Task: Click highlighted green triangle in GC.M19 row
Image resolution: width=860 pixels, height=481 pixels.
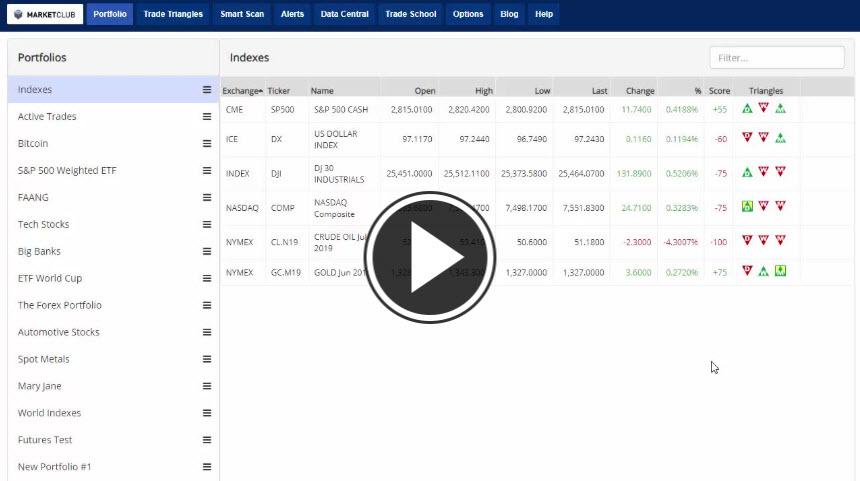Action: (780, 270)
